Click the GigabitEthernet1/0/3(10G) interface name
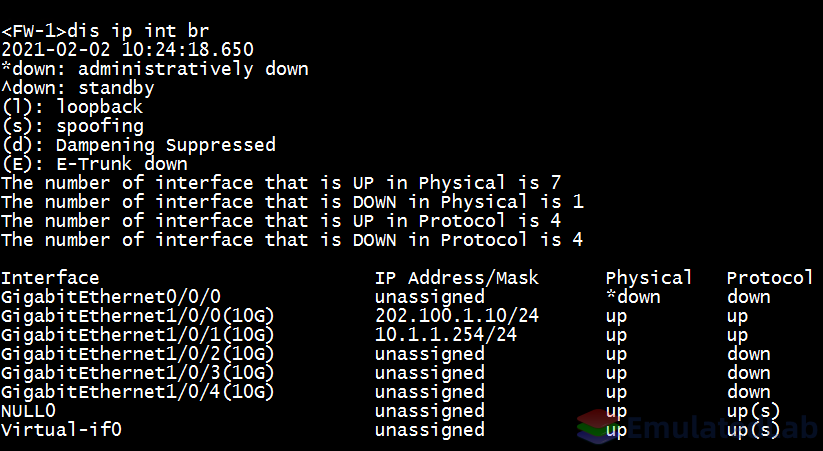823x451 pixels. [x=138, y=373]
